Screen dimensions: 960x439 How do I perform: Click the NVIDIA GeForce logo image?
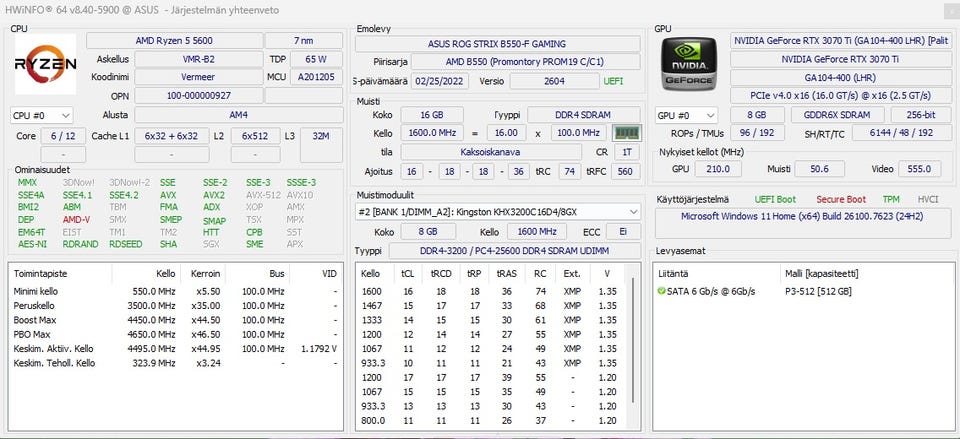click(x=690, y=64)
